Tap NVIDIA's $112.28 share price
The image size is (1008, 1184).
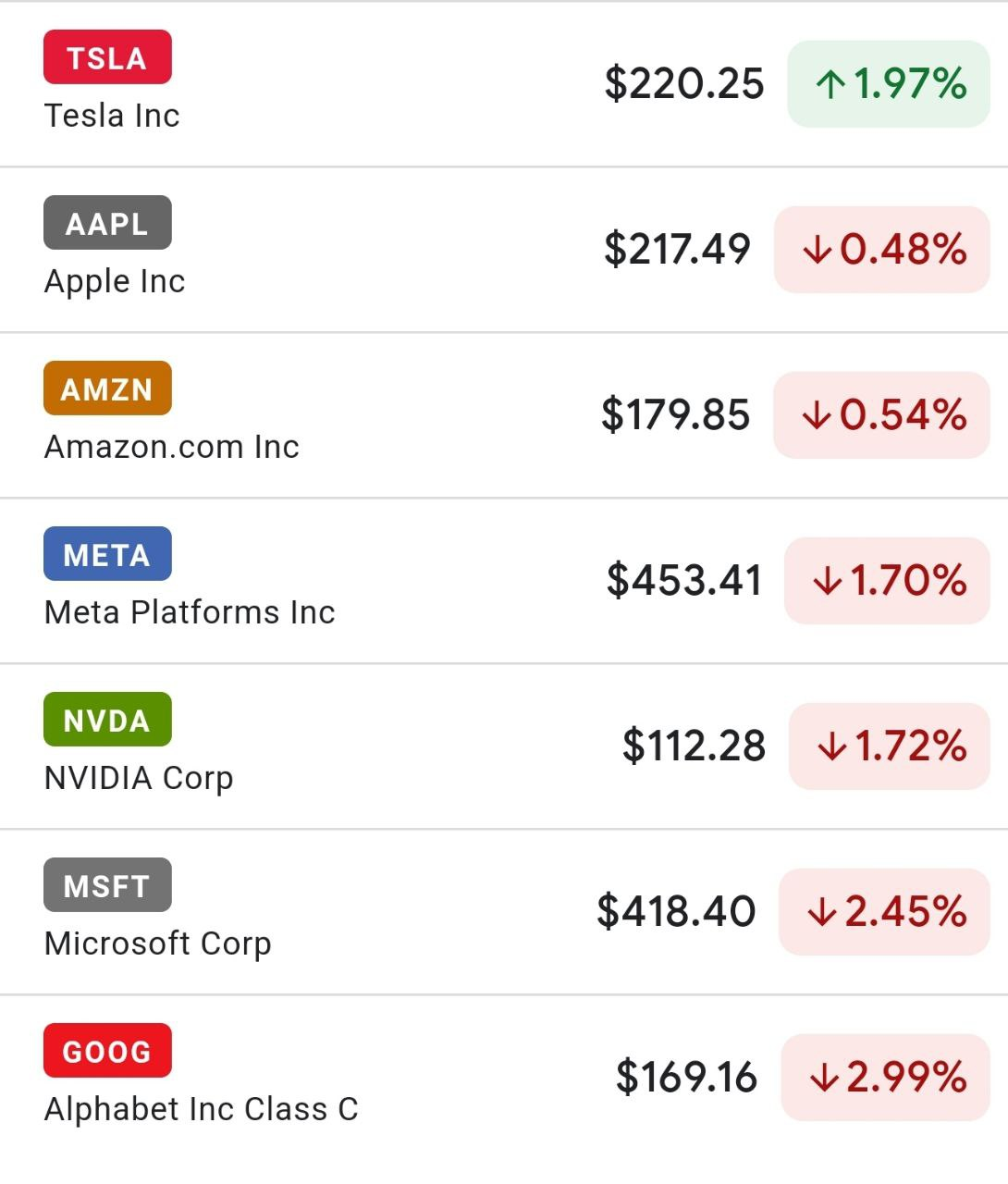(x=694, y=746)
